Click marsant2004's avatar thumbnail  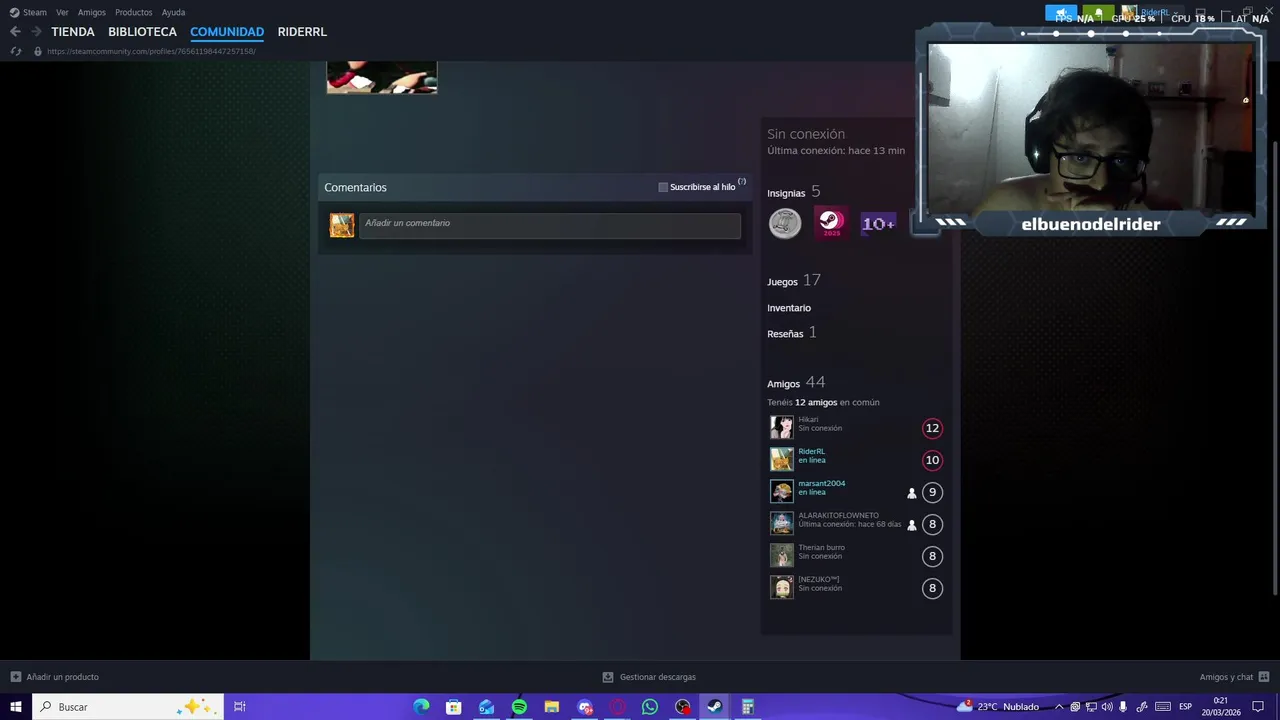(781, 492)
